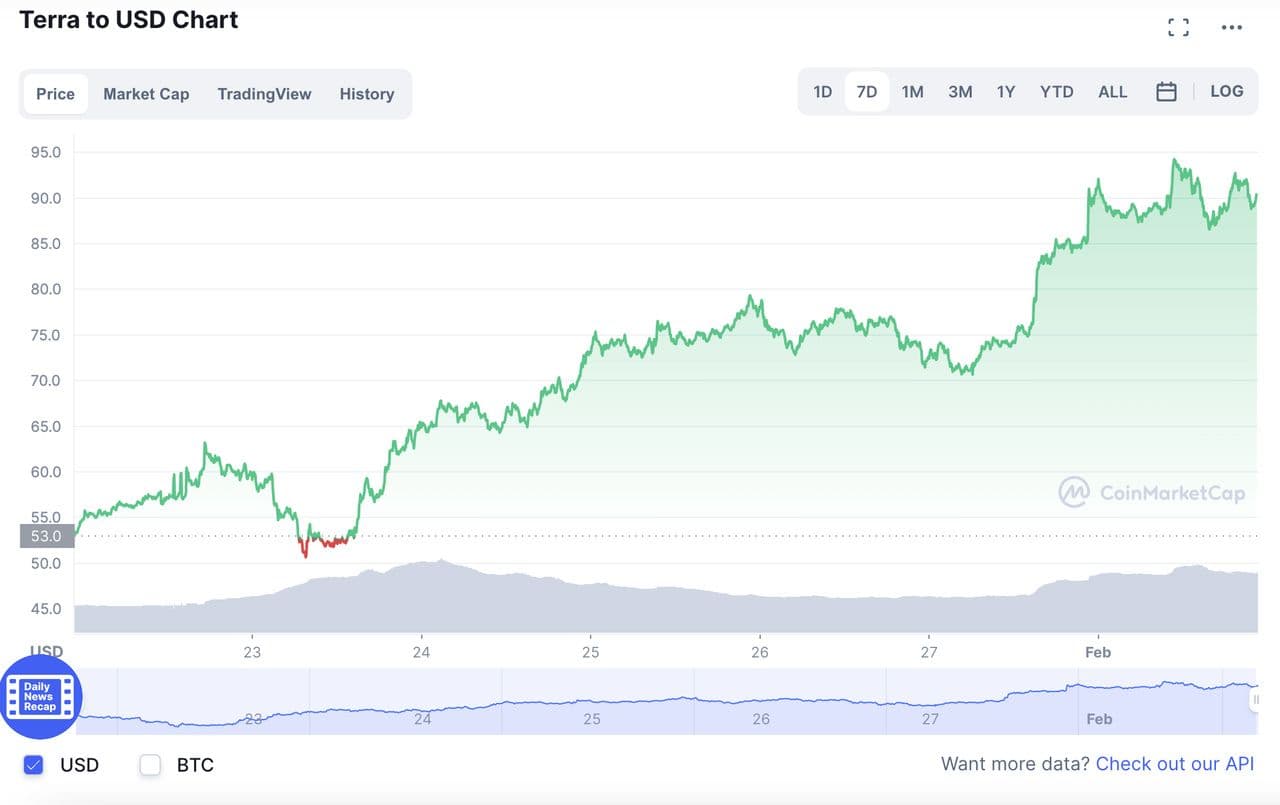Toggle LOG scale on the chart
Screen dimensions: 1280x805
[1227, 91]
